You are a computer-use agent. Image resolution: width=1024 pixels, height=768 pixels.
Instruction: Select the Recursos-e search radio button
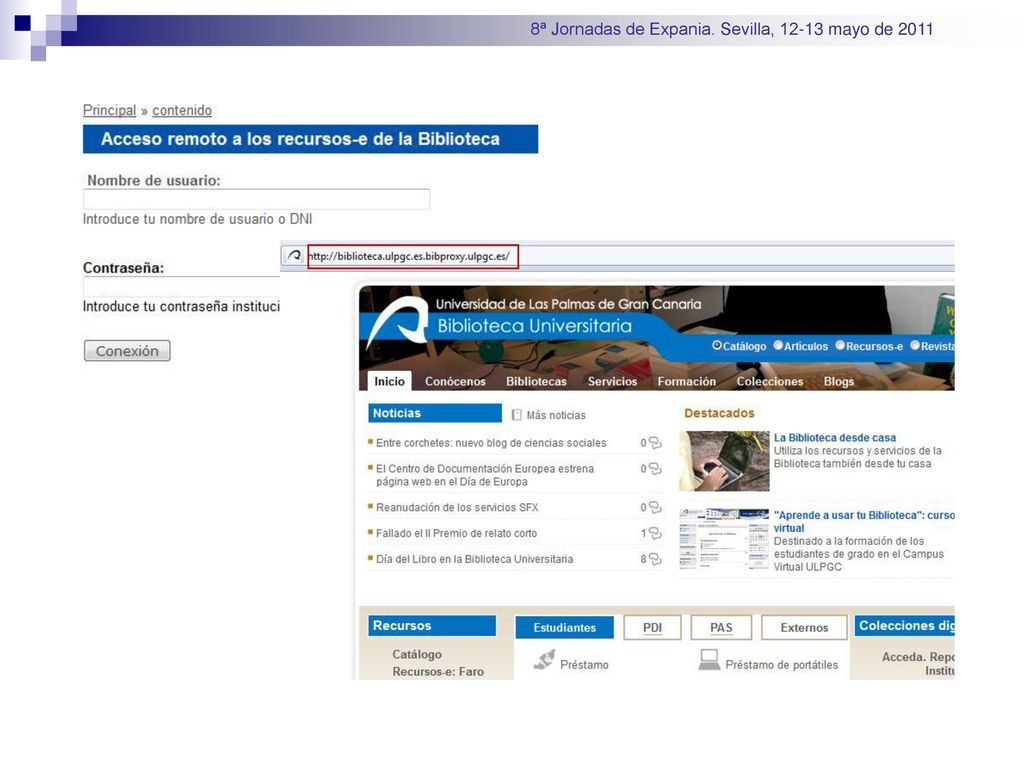click(x=840, y=345)
